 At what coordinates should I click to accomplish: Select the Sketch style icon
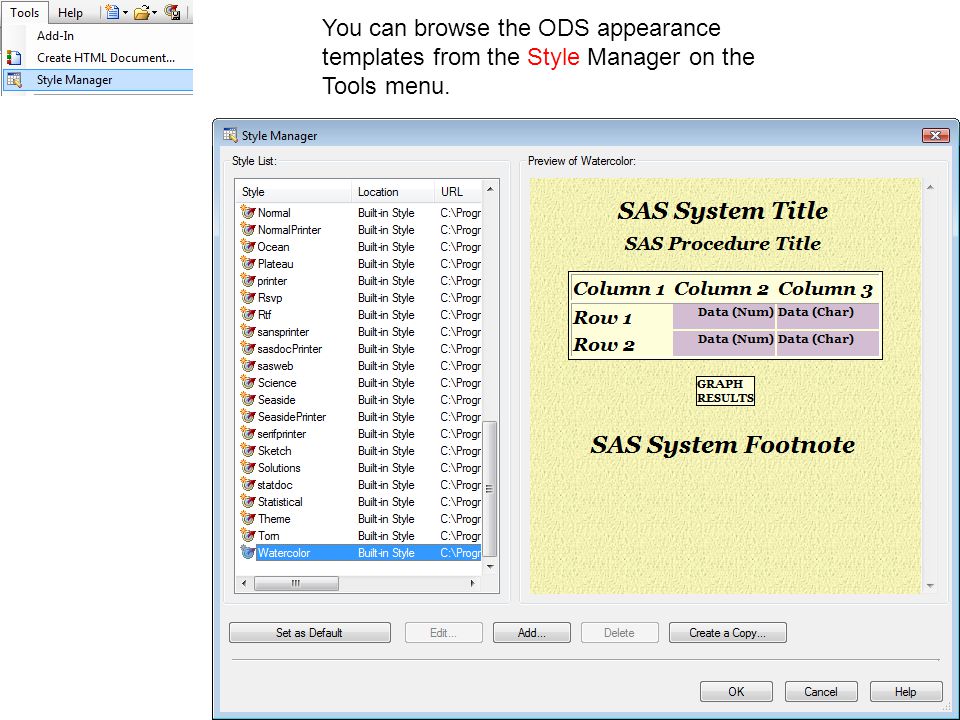coord(247,450)
